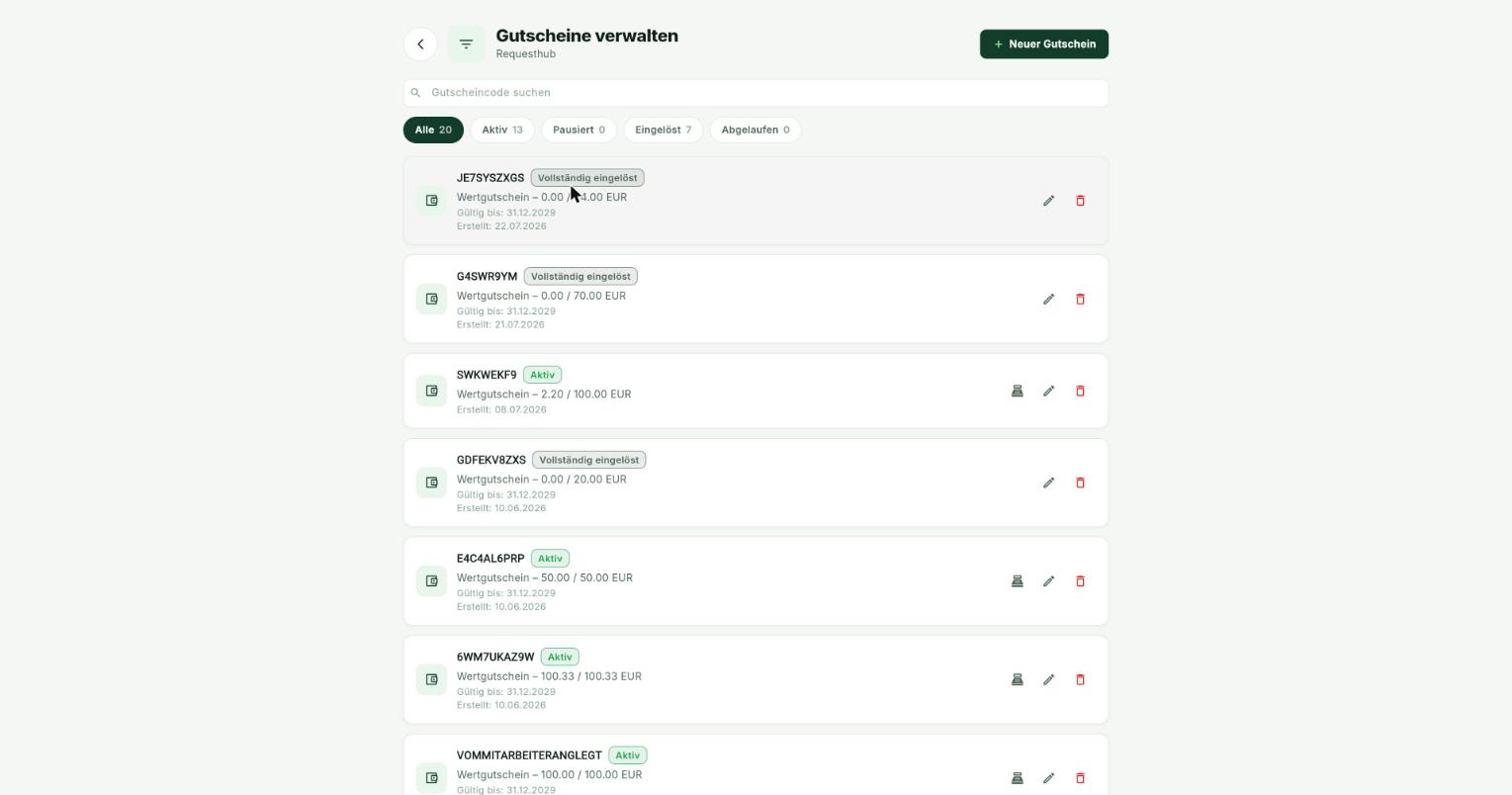Click Vollständig eingelöst badge on G4SWR9YM
This screenshot has height=795, width=1512.
coord(580,276)
